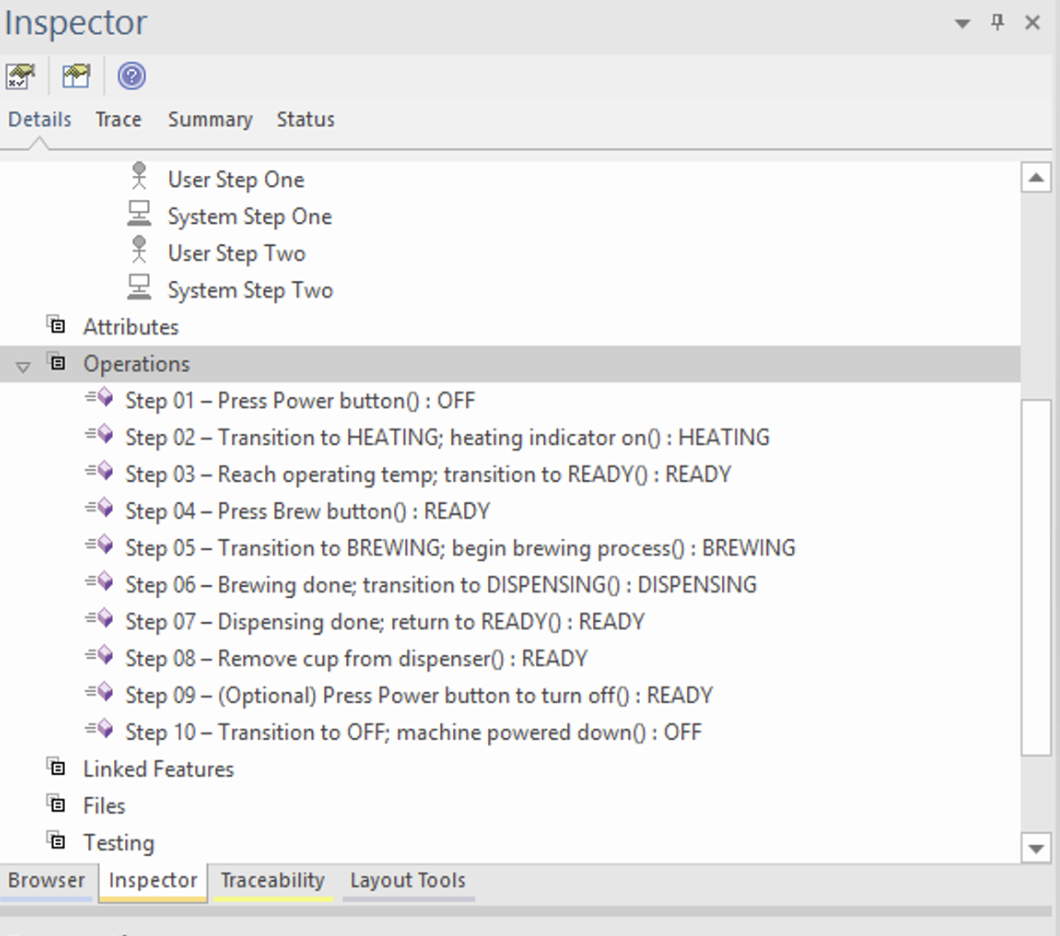Image resolution: width=1060 pixels, height=936 pixels.
Task: Open the blue Help question mark icon
Action: click(131, 76)
